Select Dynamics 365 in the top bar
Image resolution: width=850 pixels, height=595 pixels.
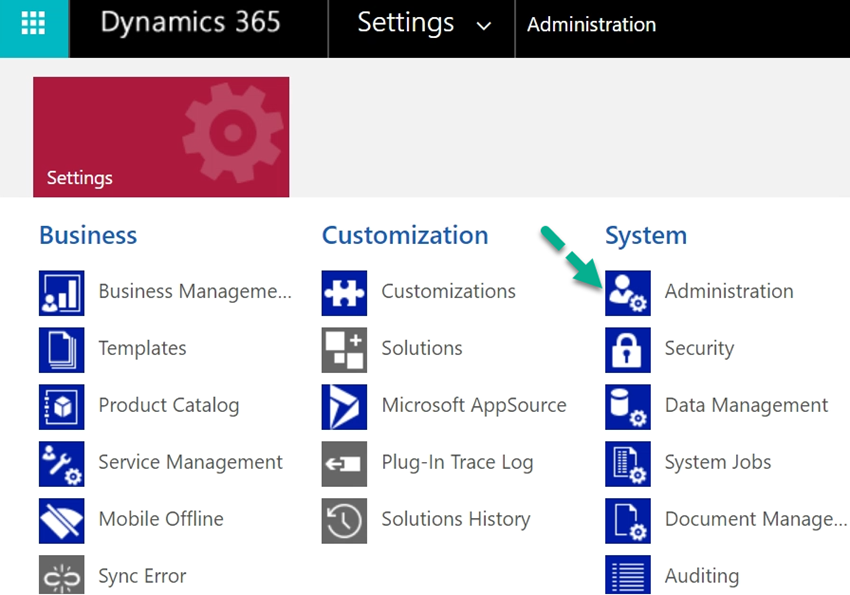[190, 24]
